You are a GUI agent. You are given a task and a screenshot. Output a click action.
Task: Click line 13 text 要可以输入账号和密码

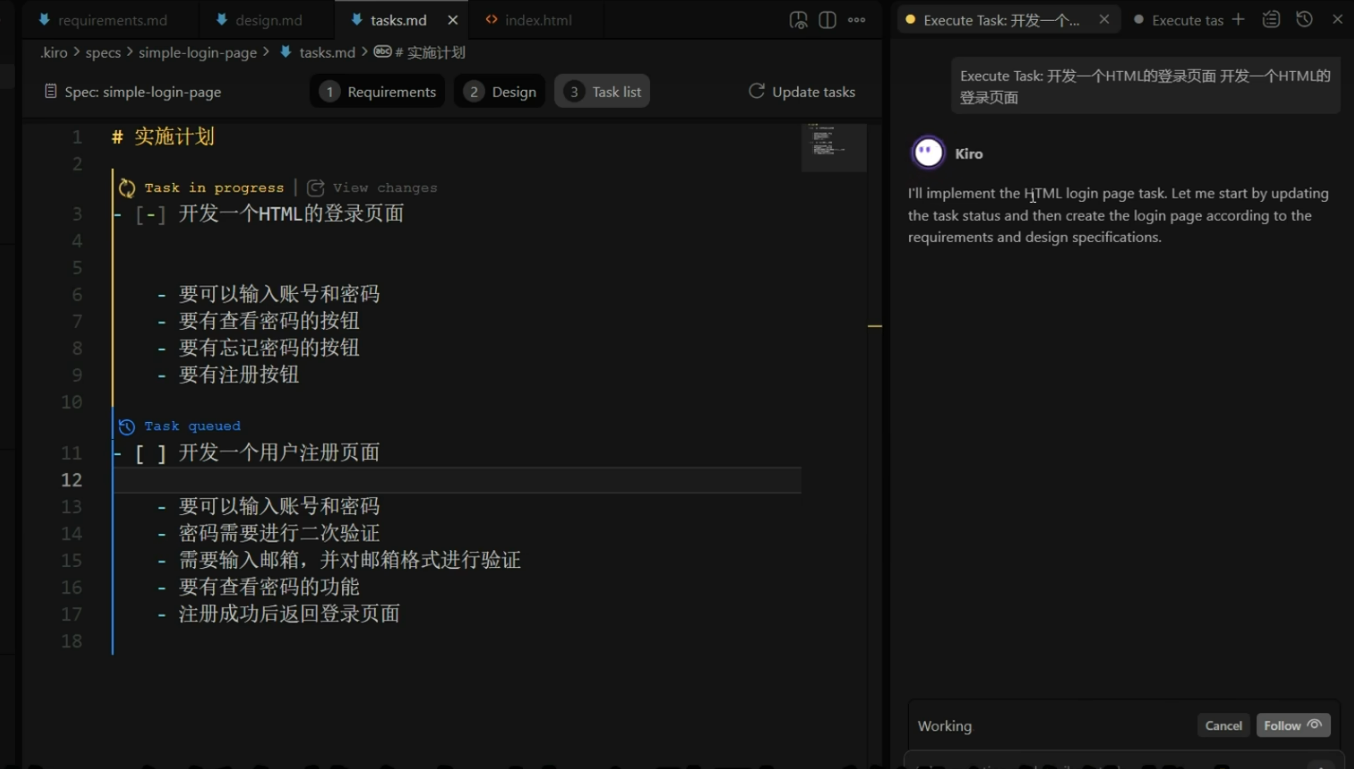pos(279,506)
